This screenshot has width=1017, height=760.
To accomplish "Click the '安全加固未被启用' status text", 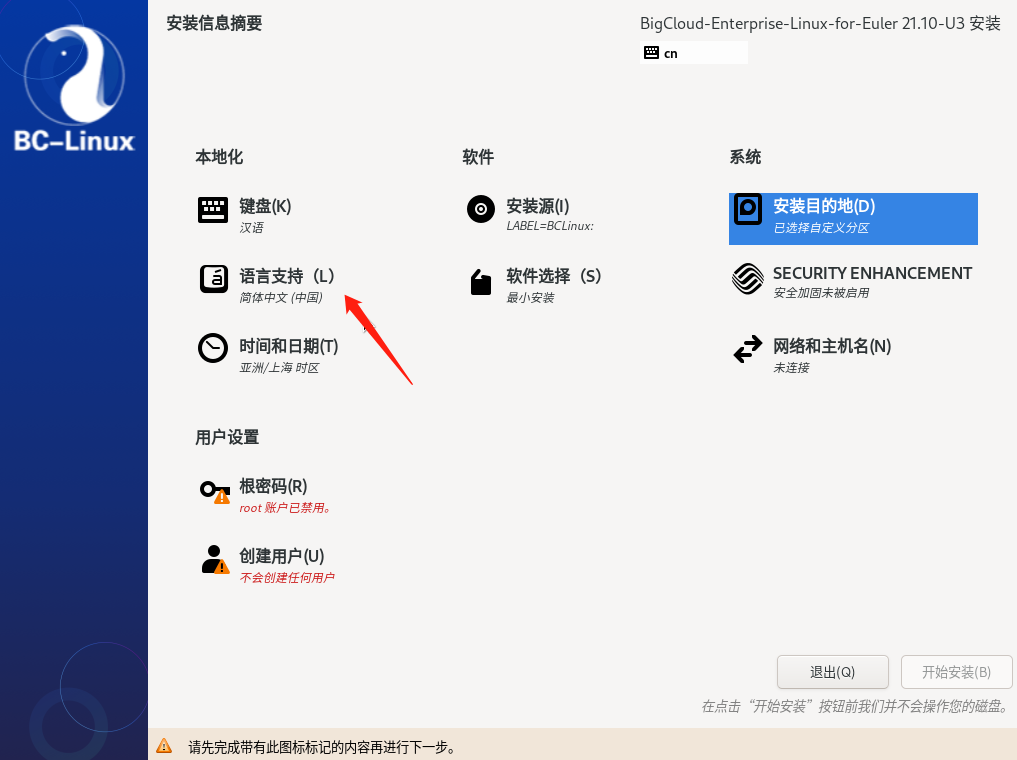I will click(821, 292).
